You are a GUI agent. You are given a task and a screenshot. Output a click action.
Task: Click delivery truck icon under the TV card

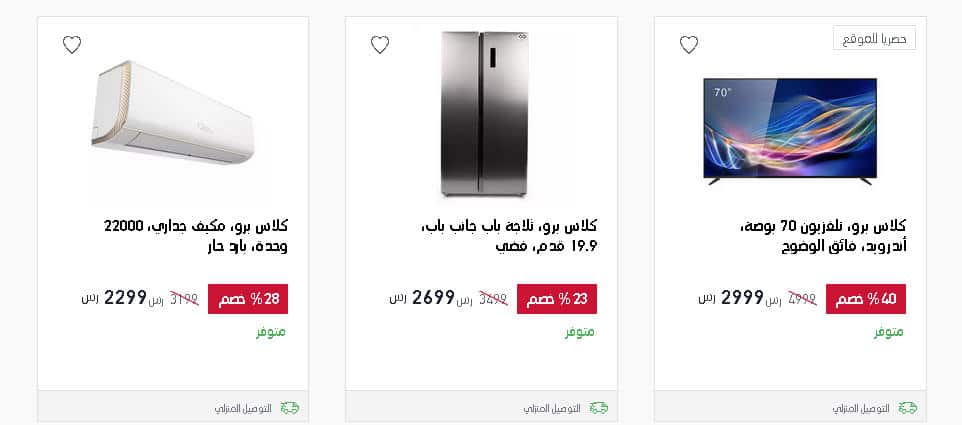907,408
